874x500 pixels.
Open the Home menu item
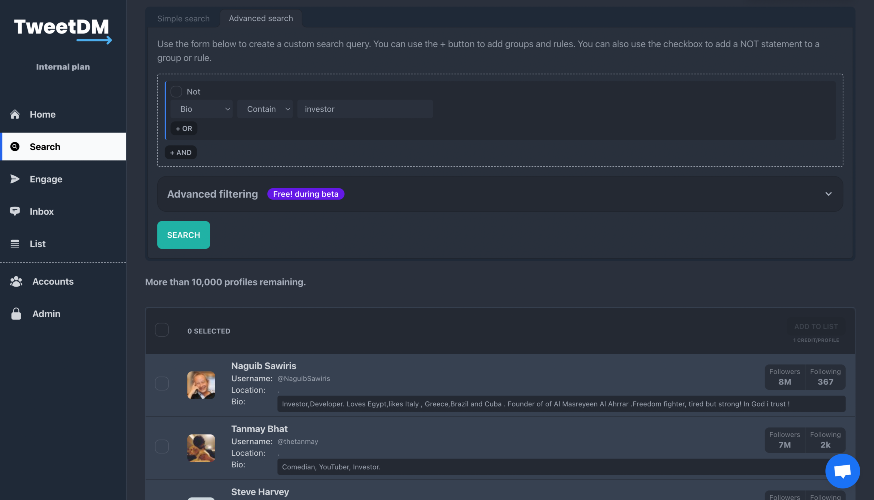point(63,114)
